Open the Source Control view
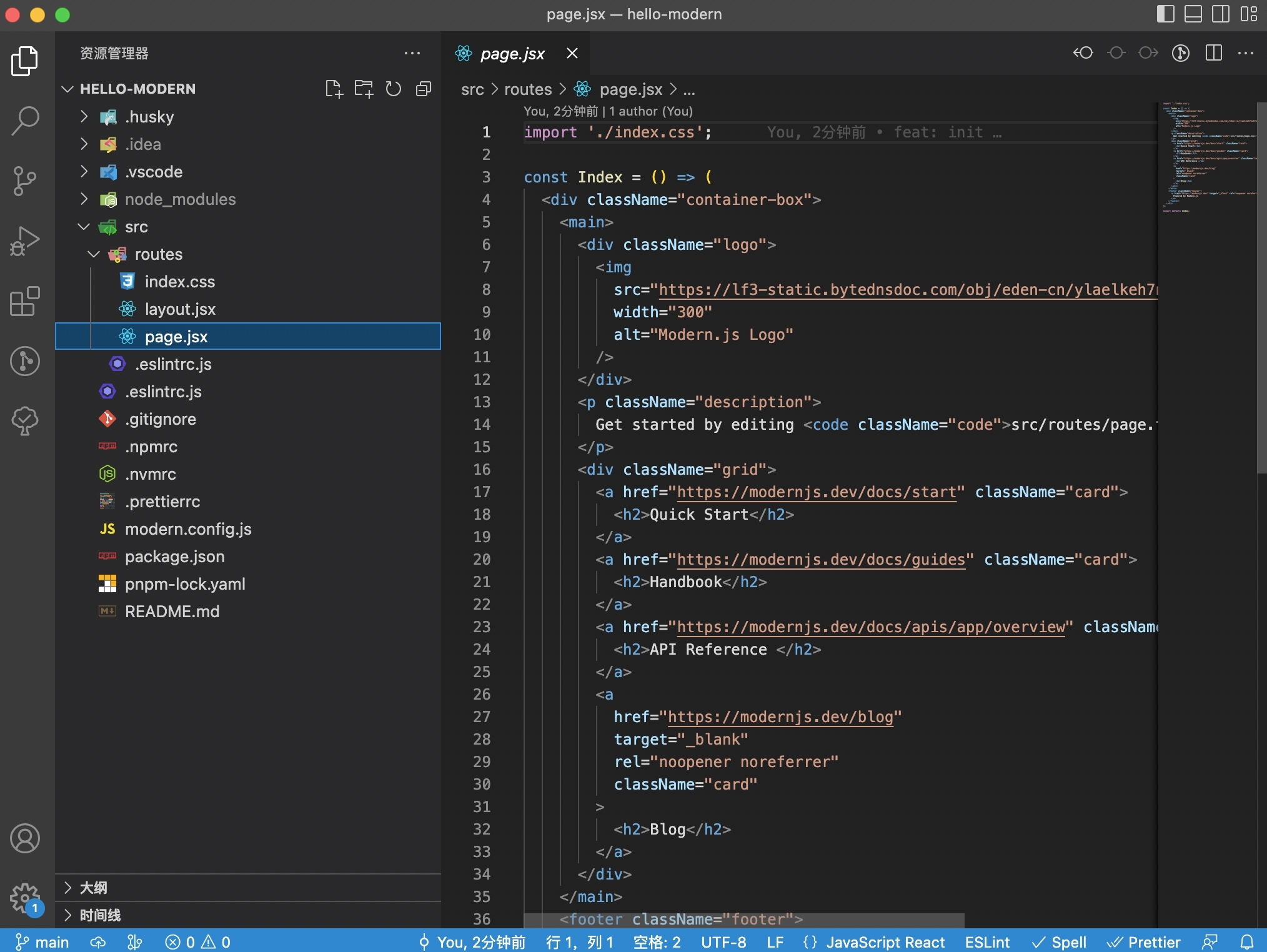Viewport: 1267px width, 952px height. (25, 181)
